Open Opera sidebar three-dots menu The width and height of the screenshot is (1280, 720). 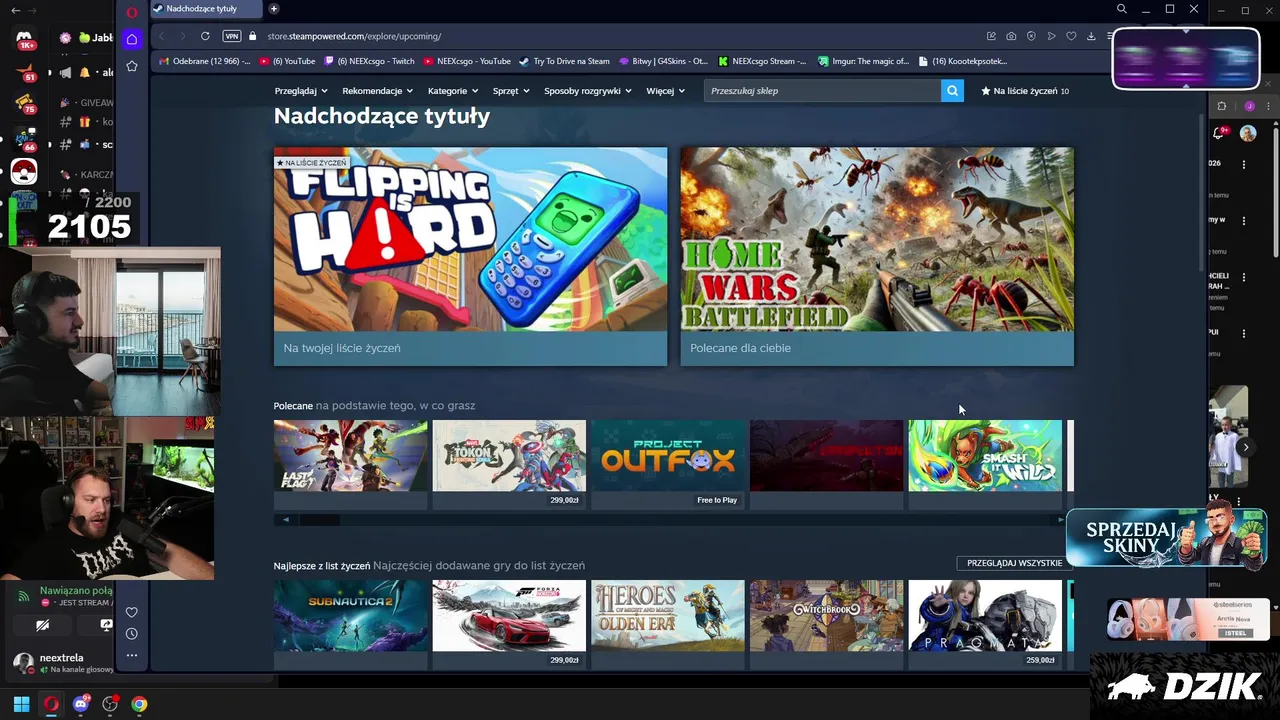tap(131, 656)
